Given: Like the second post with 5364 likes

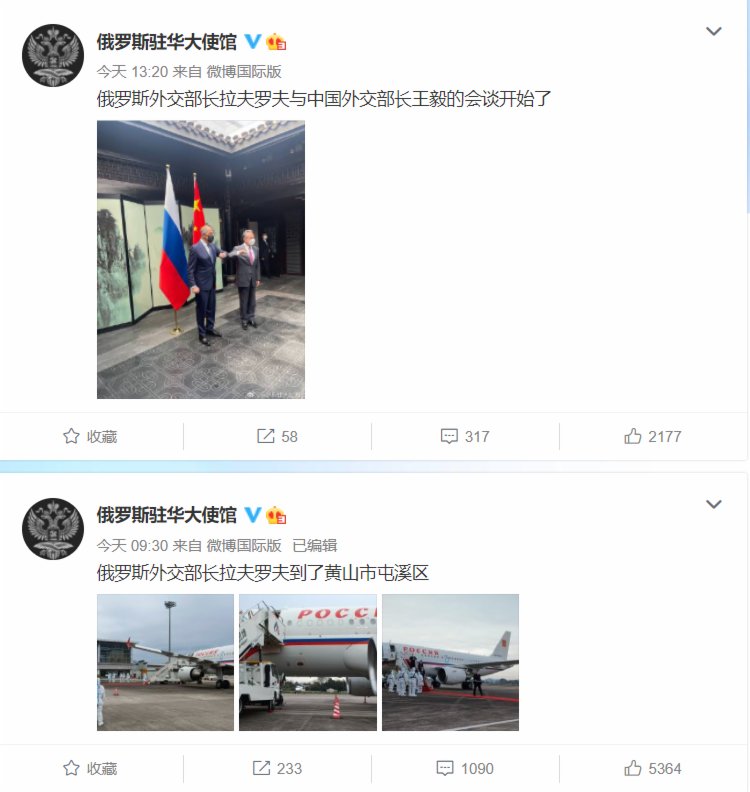Looking at the screenshot, I should [x=653, y=768].
